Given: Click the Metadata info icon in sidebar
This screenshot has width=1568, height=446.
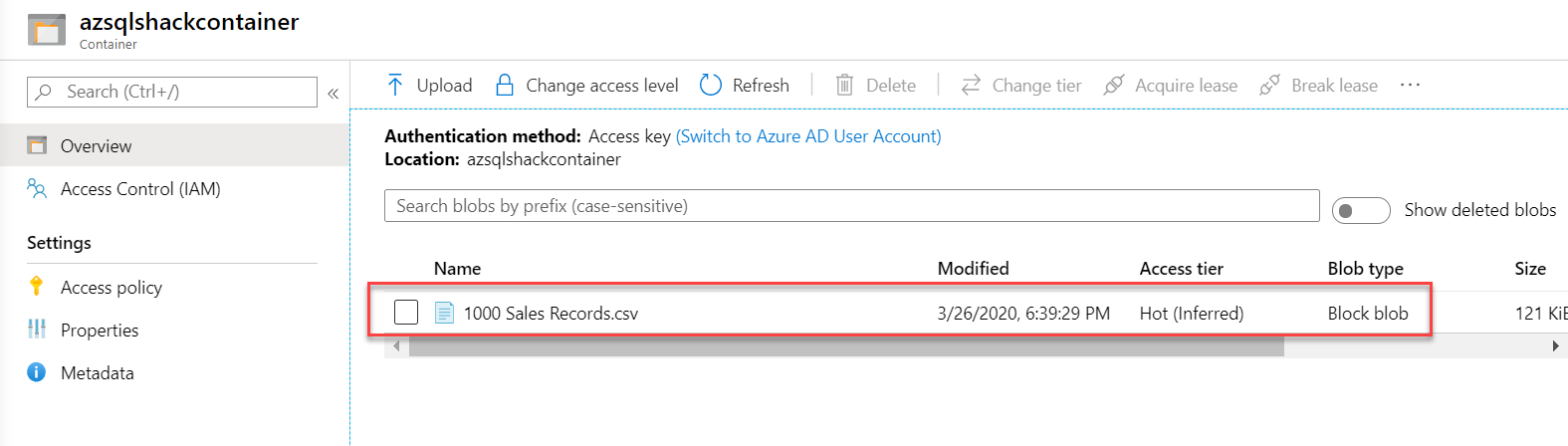Looking at the screenshot, I should tap(37, 372).
